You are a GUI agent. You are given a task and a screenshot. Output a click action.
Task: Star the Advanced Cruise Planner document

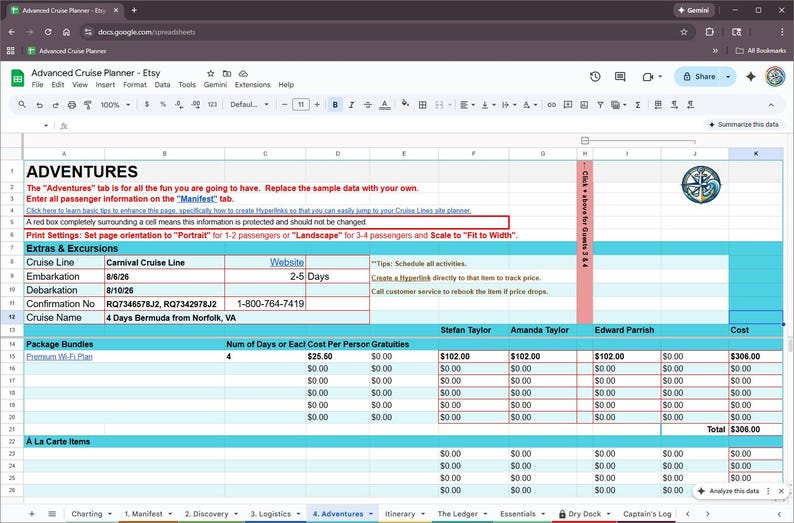[x=211, y=73]
